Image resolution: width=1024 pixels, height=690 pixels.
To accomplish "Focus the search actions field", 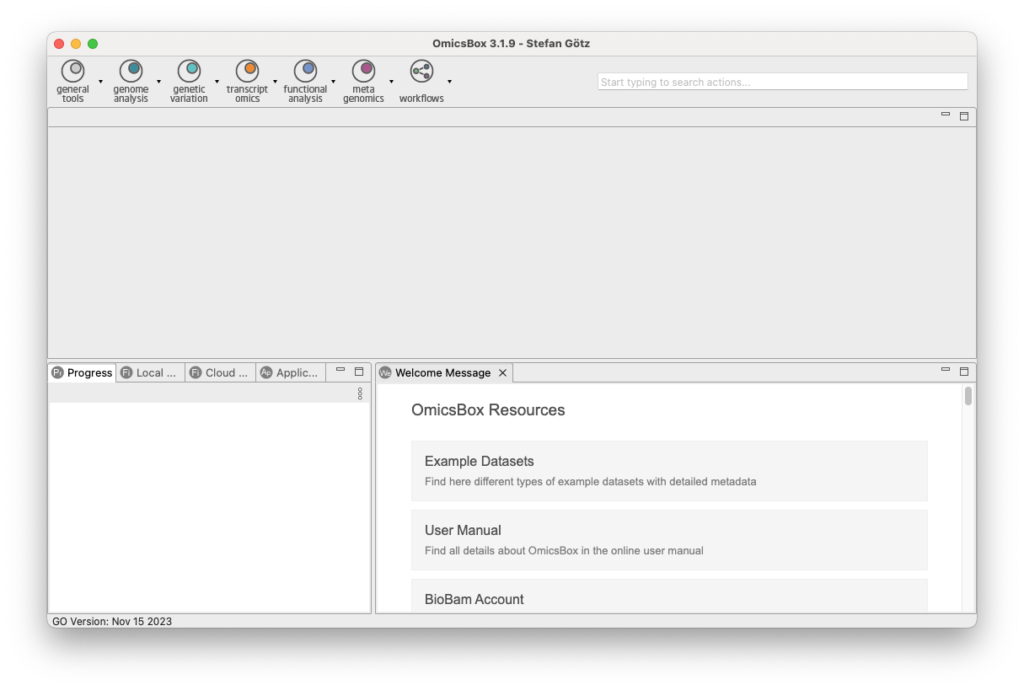I will (782, 82).
